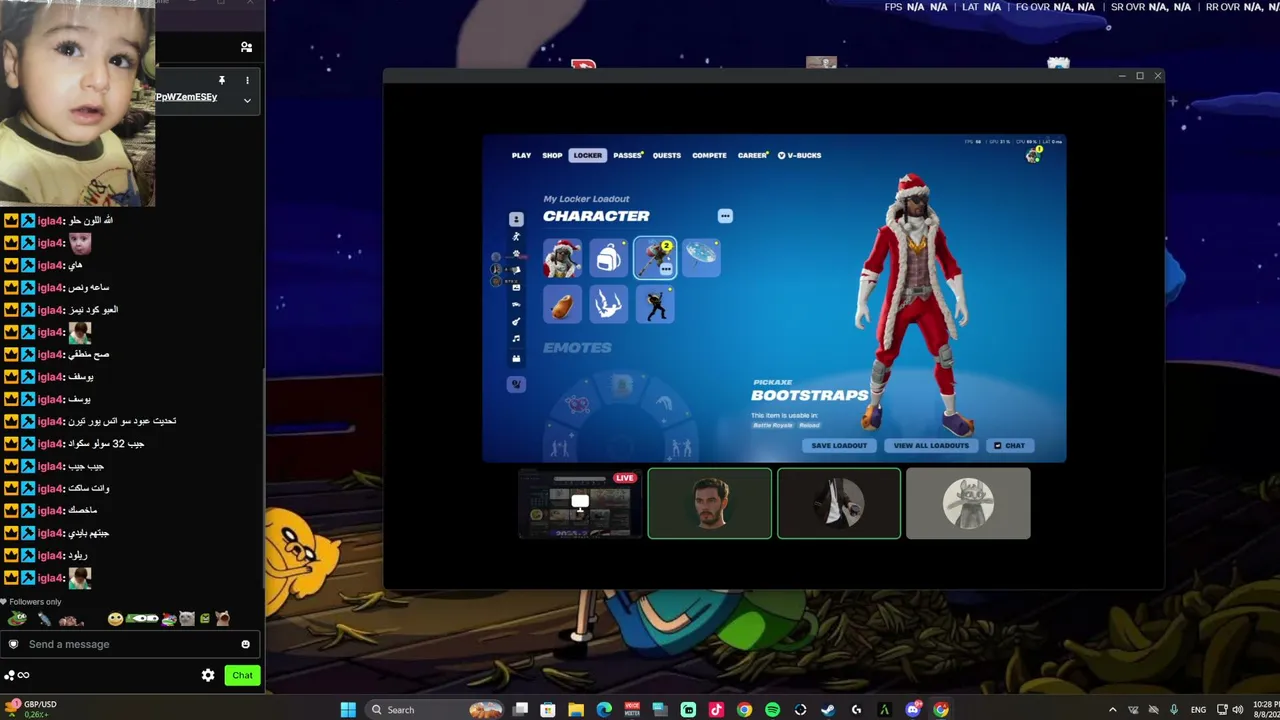Select the umbrella glider slot

(x=701, y=258)
